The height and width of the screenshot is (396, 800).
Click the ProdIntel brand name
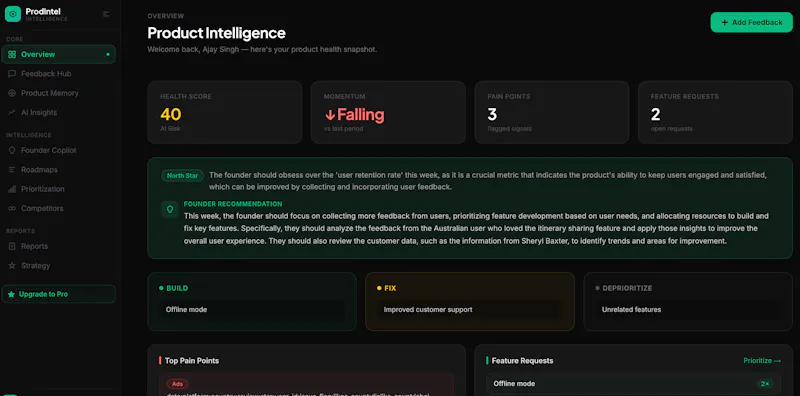tap(43, 11)
